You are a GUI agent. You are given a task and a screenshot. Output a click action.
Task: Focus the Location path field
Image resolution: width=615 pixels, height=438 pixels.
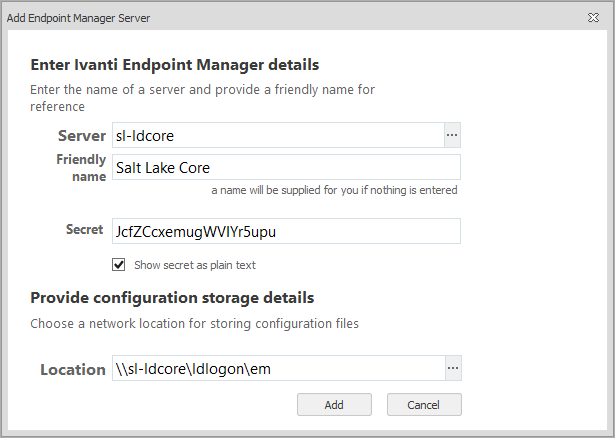[276, 369]
